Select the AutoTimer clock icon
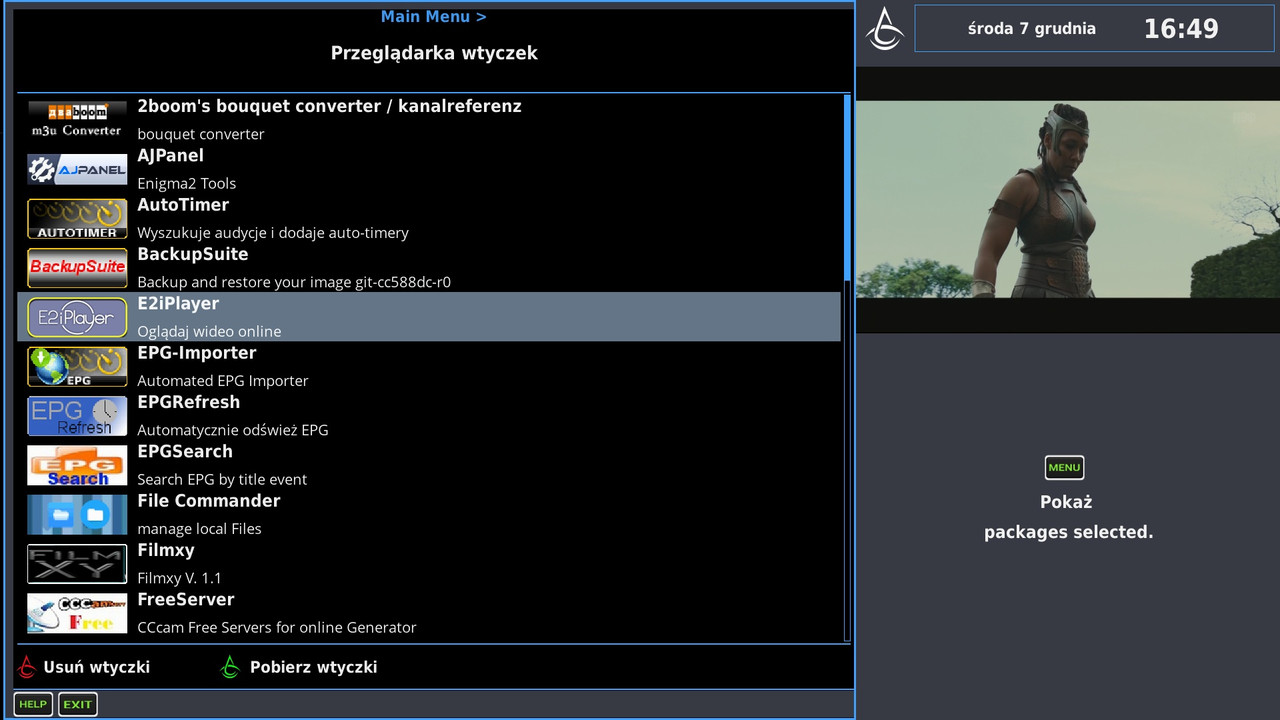Image resolution: width=1280 pixels, height=720 pixels. (77, 219)
